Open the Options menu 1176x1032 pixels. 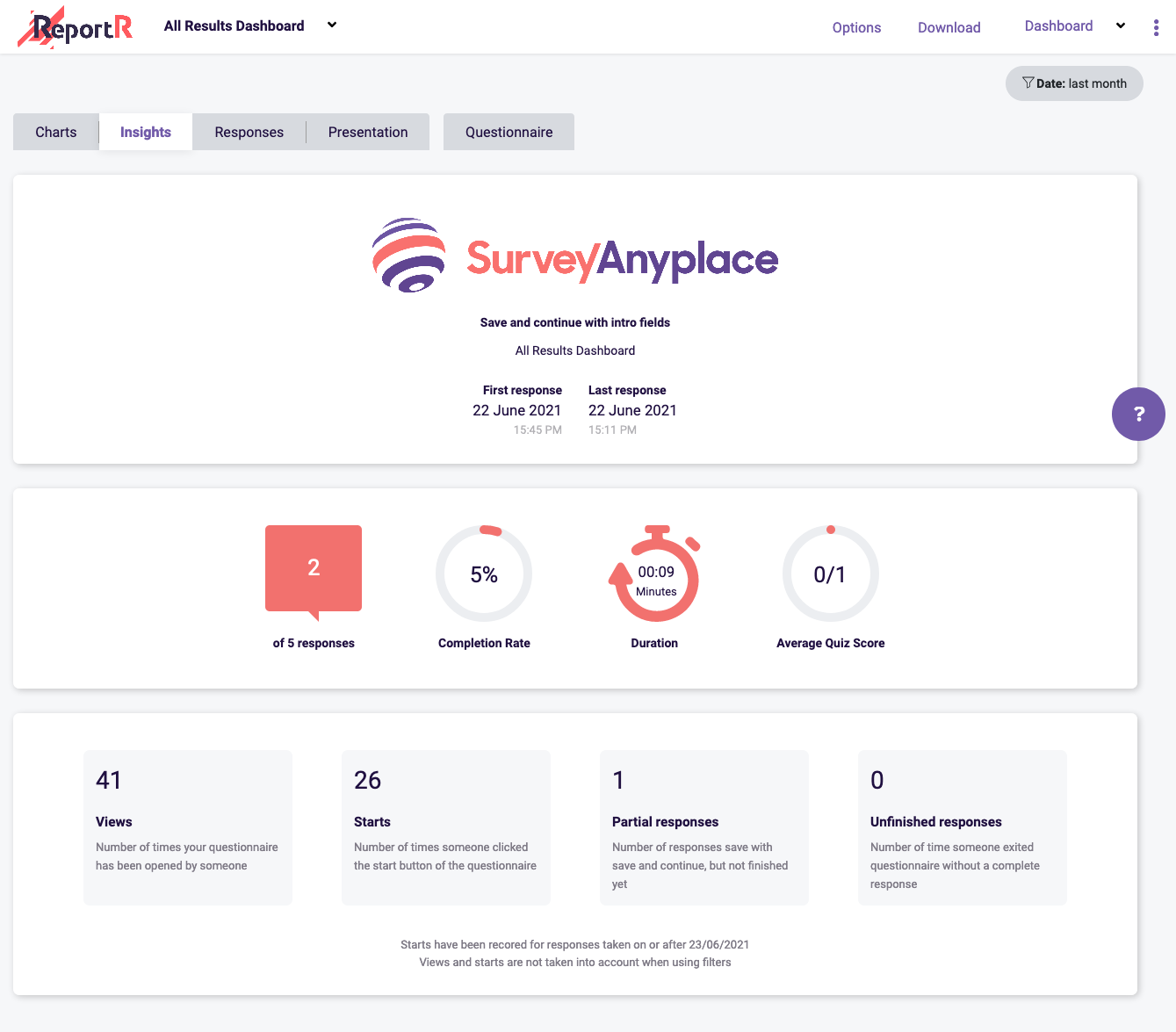pyautogui.click(x=856, y=27)
